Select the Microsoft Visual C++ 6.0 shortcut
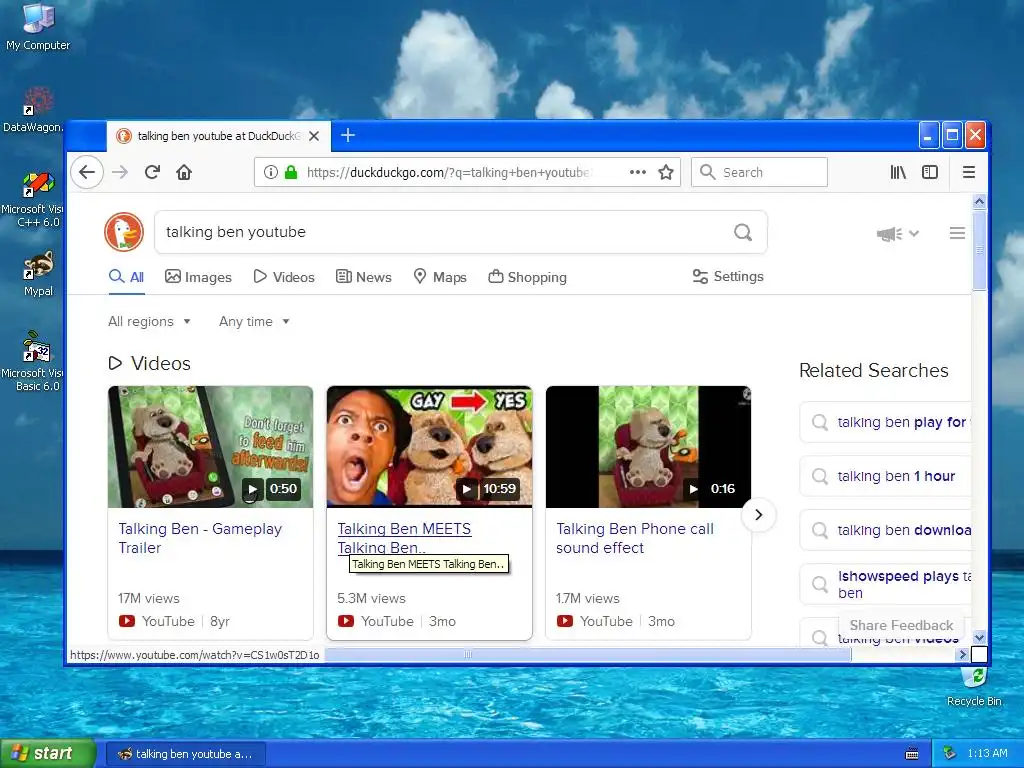The image size is (1024, 768). (x=32, y=200)
